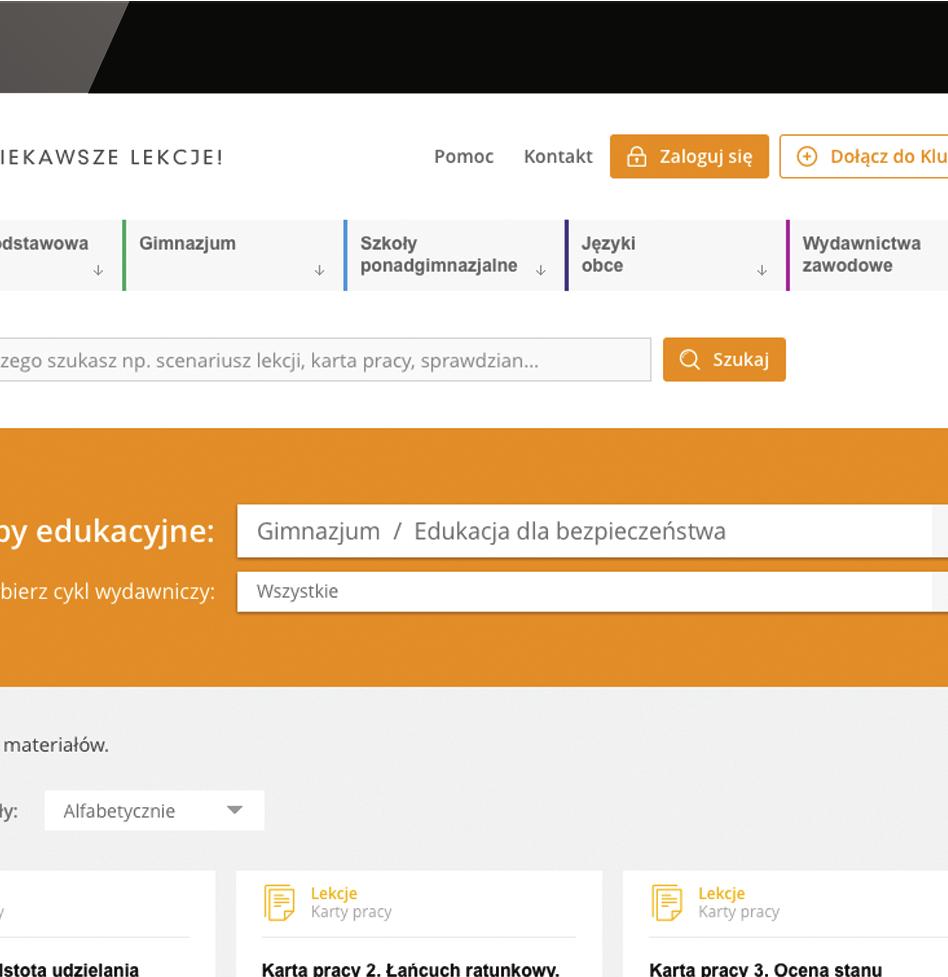Open the Gimnazjum / Edukacja dla bezpieczeństwa dropdown

pos(592,531)
